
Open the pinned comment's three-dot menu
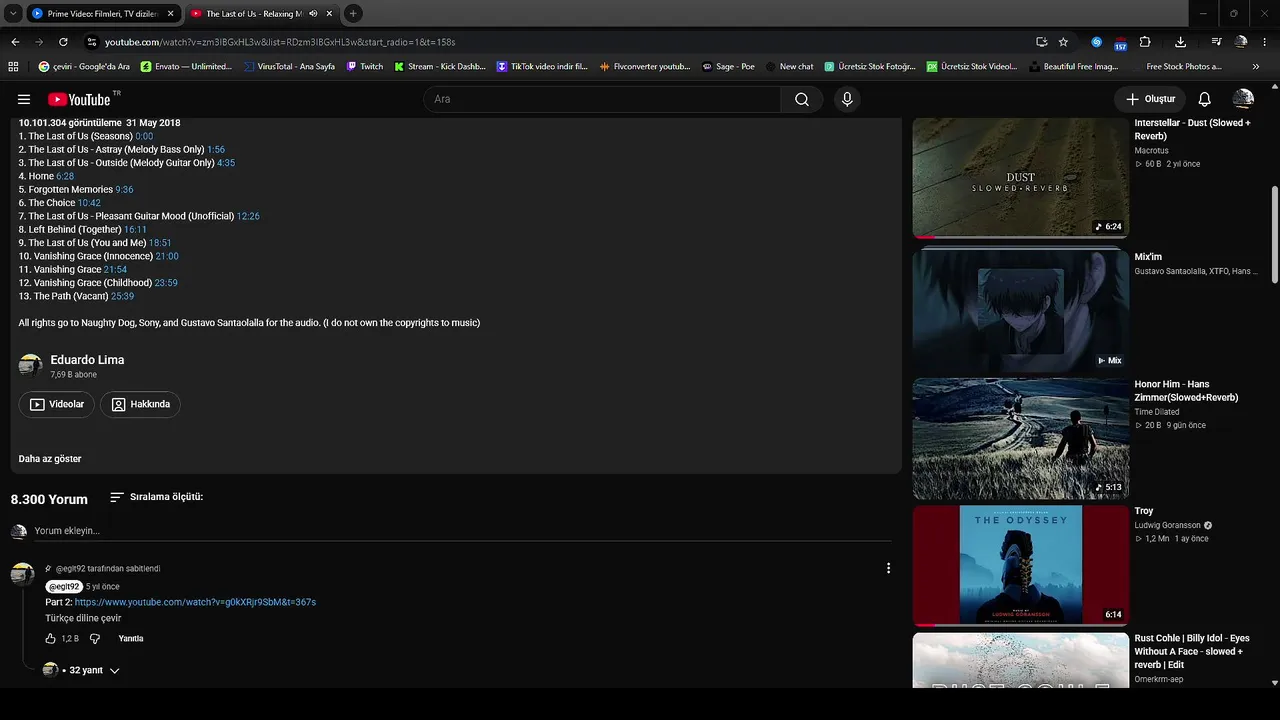tap(888, 568)
